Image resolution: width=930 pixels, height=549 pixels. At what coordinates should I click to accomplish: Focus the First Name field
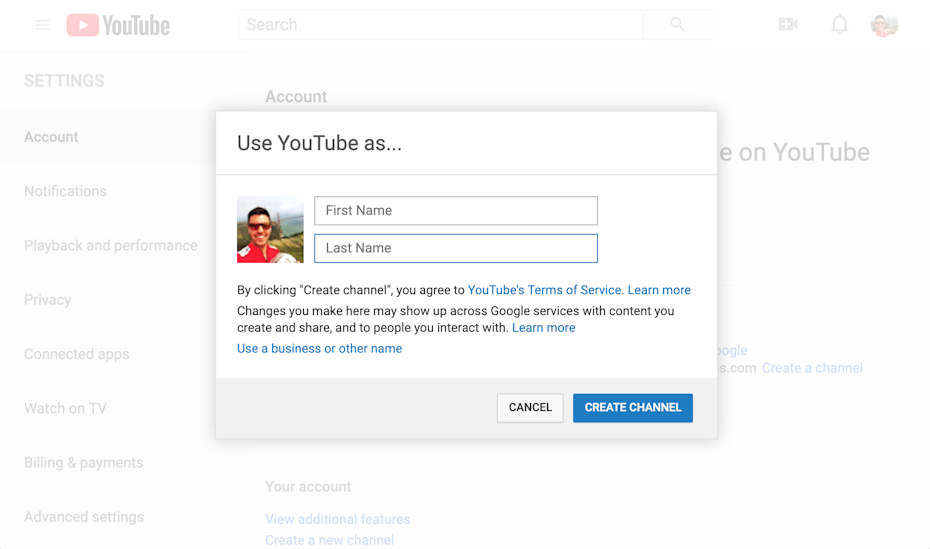click(456, 211)
